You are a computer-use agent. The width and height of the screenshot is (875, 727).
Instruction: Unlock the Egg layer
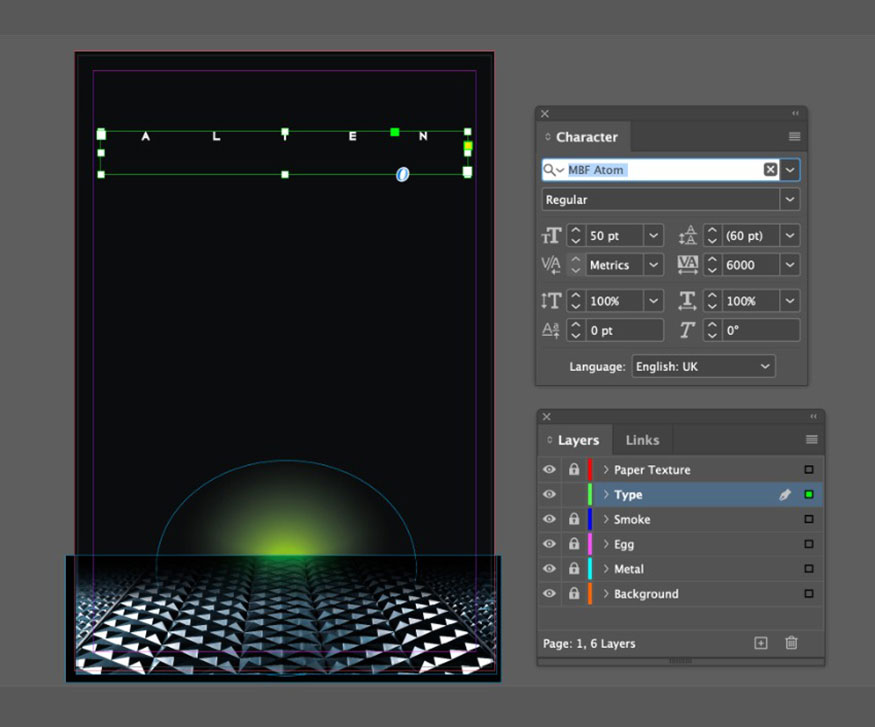coord(574,544)
